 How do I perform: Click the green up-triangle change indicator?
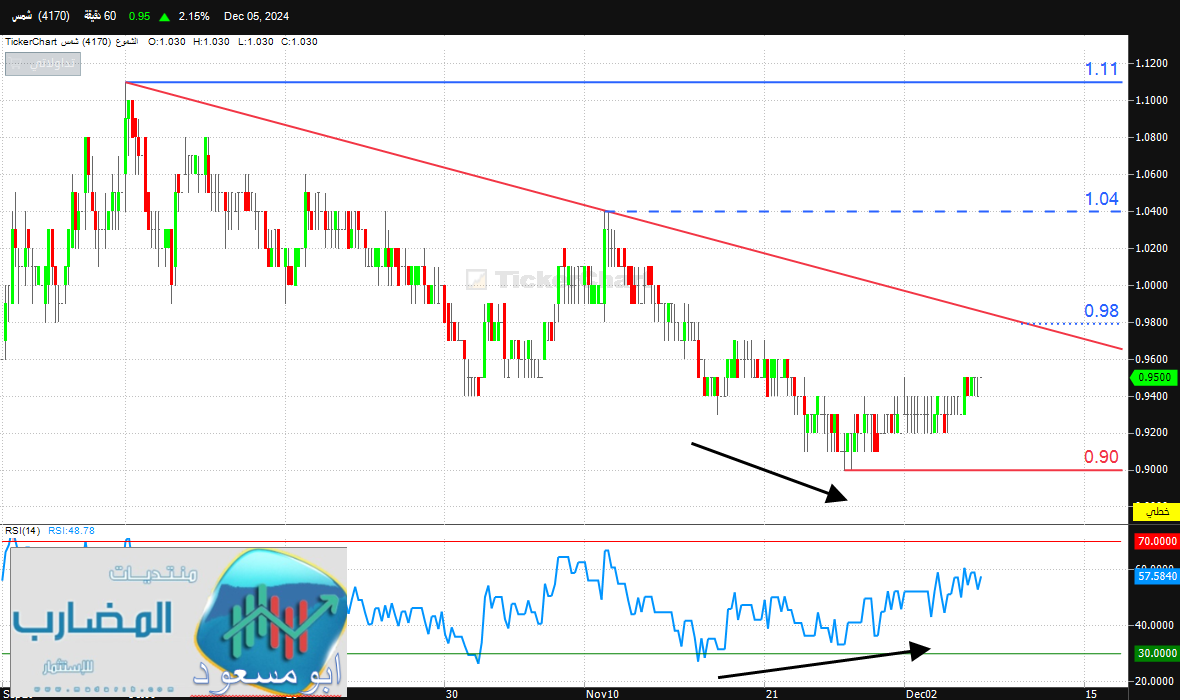(x=165, y=17)
